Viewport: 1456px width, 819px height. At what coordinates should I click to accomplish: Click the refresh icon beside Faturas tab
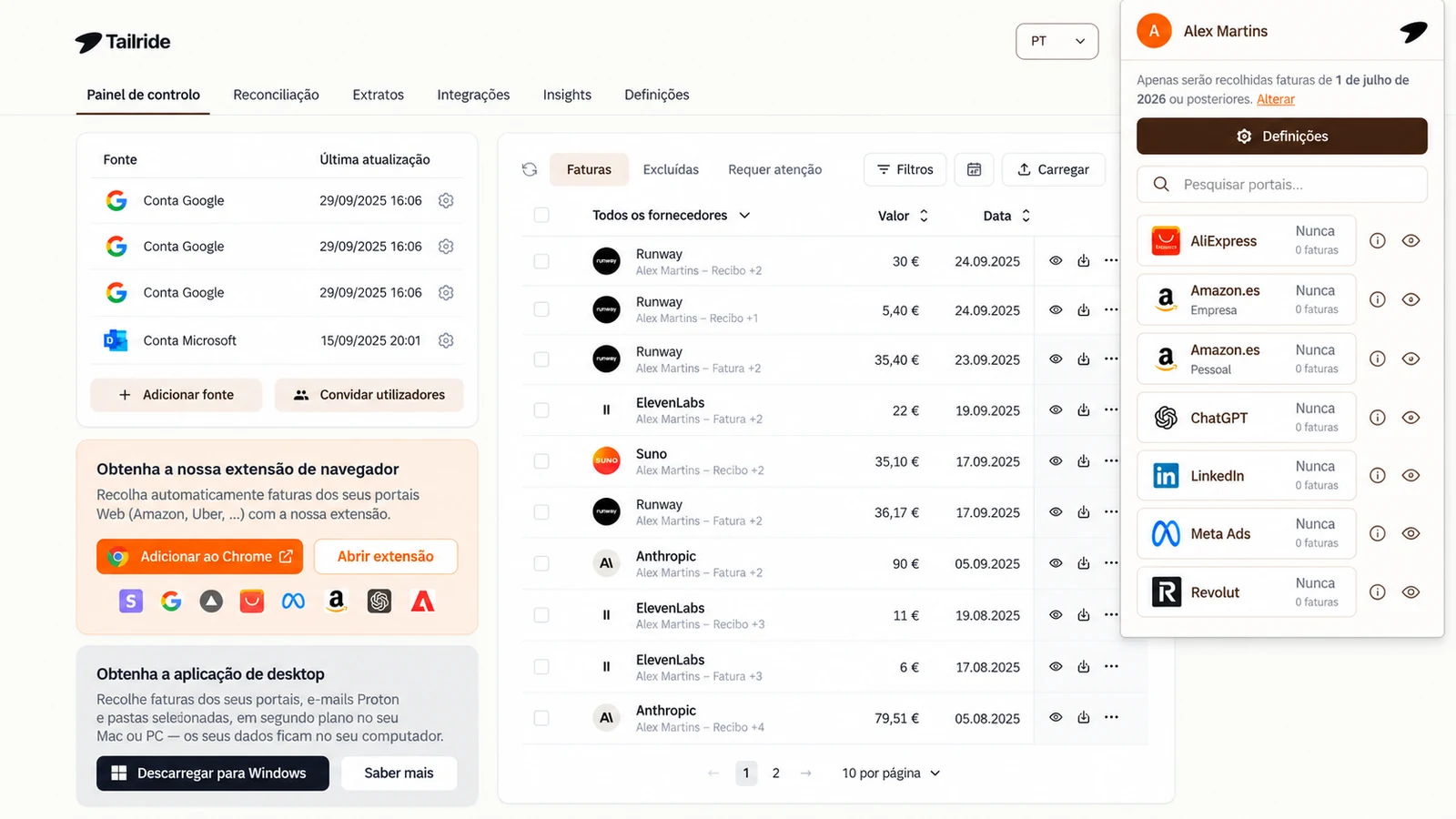[x=530, y=169]
